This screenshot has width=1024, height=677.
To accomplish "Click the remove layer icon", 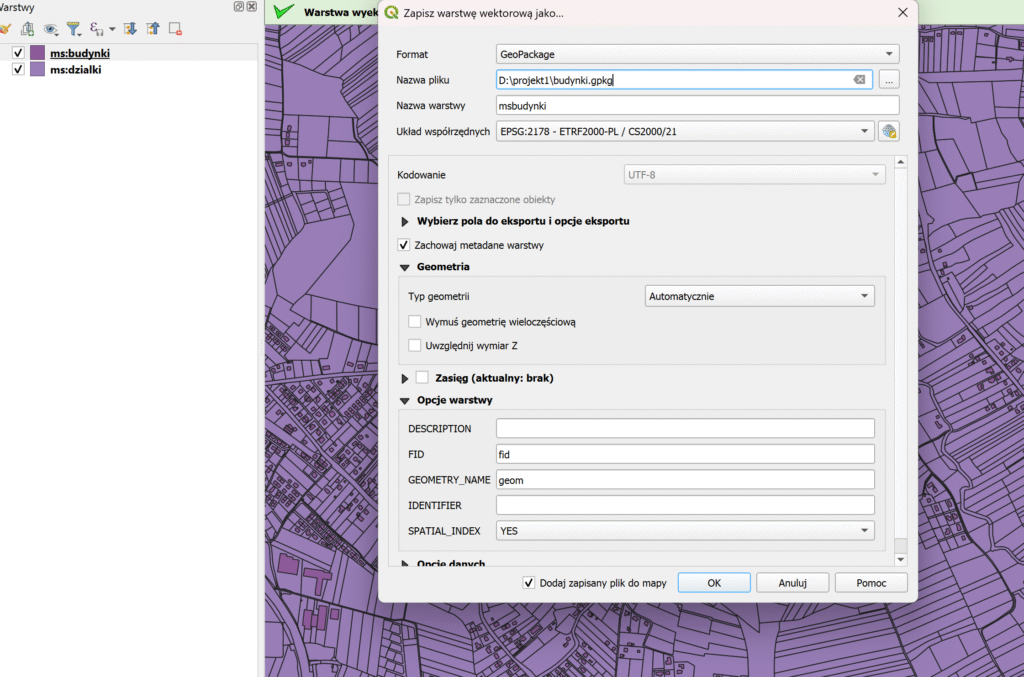I will tap(175, 29).
